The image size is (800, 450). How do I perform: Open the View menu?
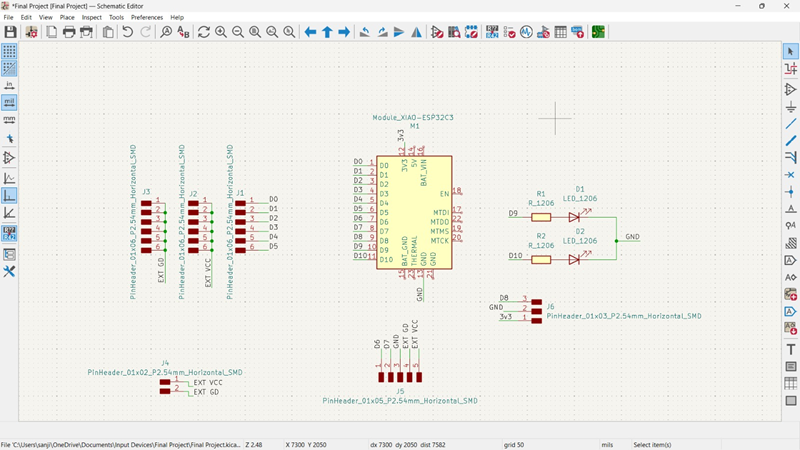click(45, 17)
